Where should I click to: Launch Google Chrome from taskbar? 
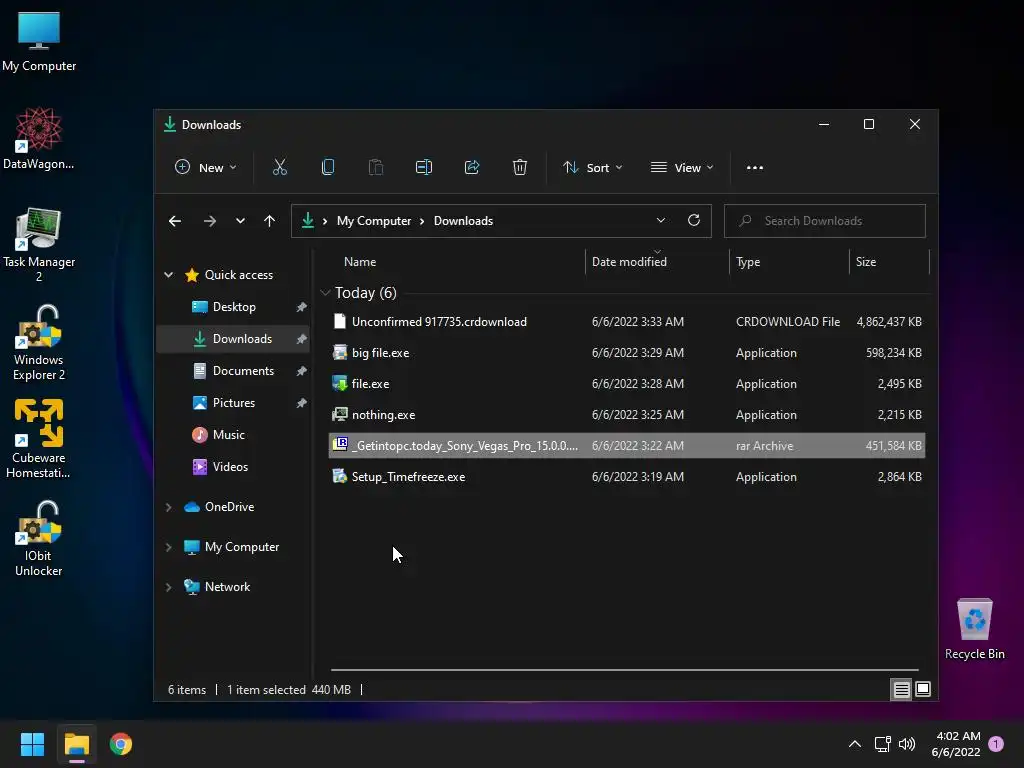point(121,744)
